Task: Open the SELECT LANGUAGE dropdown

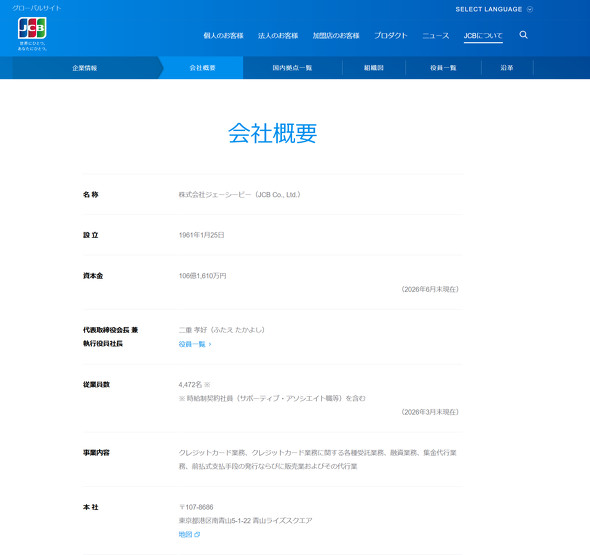Action: point(494,9)
